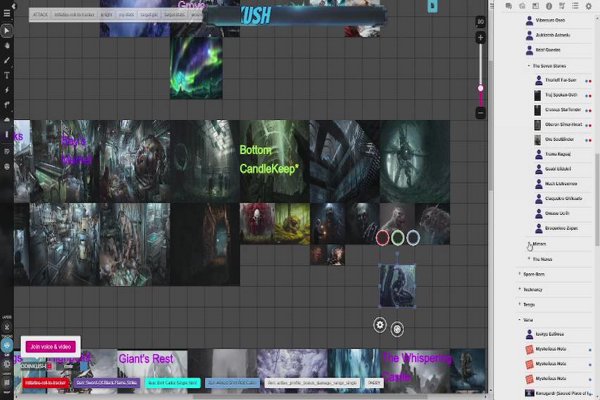The height and width of the screenshot is (400, 600).
Task: Click the sidebar collapse handle at the panel's top edge
Action: (492, 6)
